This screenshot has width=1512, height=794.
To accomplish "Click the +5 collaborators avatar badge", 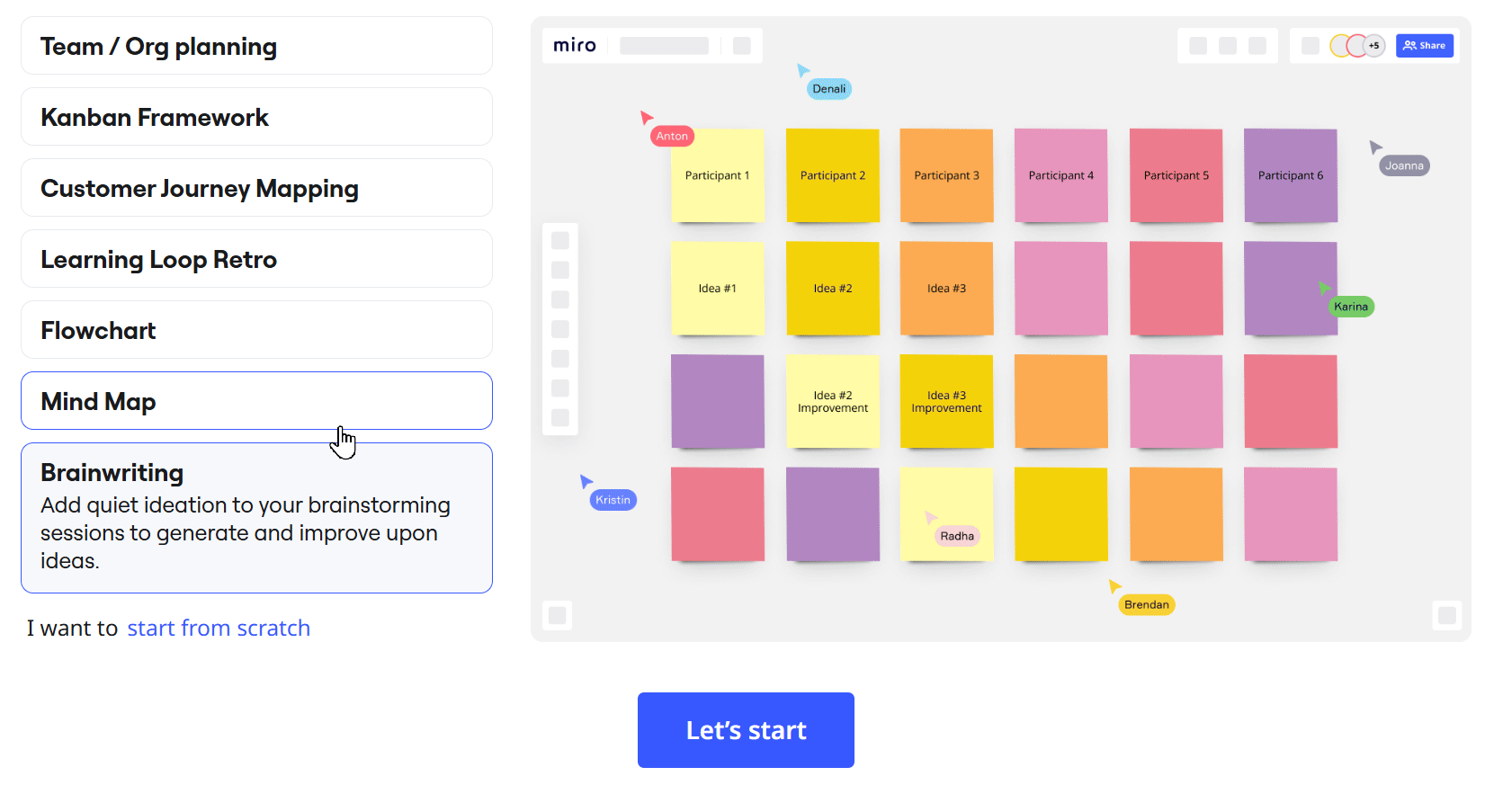I will pos(1373,45).
